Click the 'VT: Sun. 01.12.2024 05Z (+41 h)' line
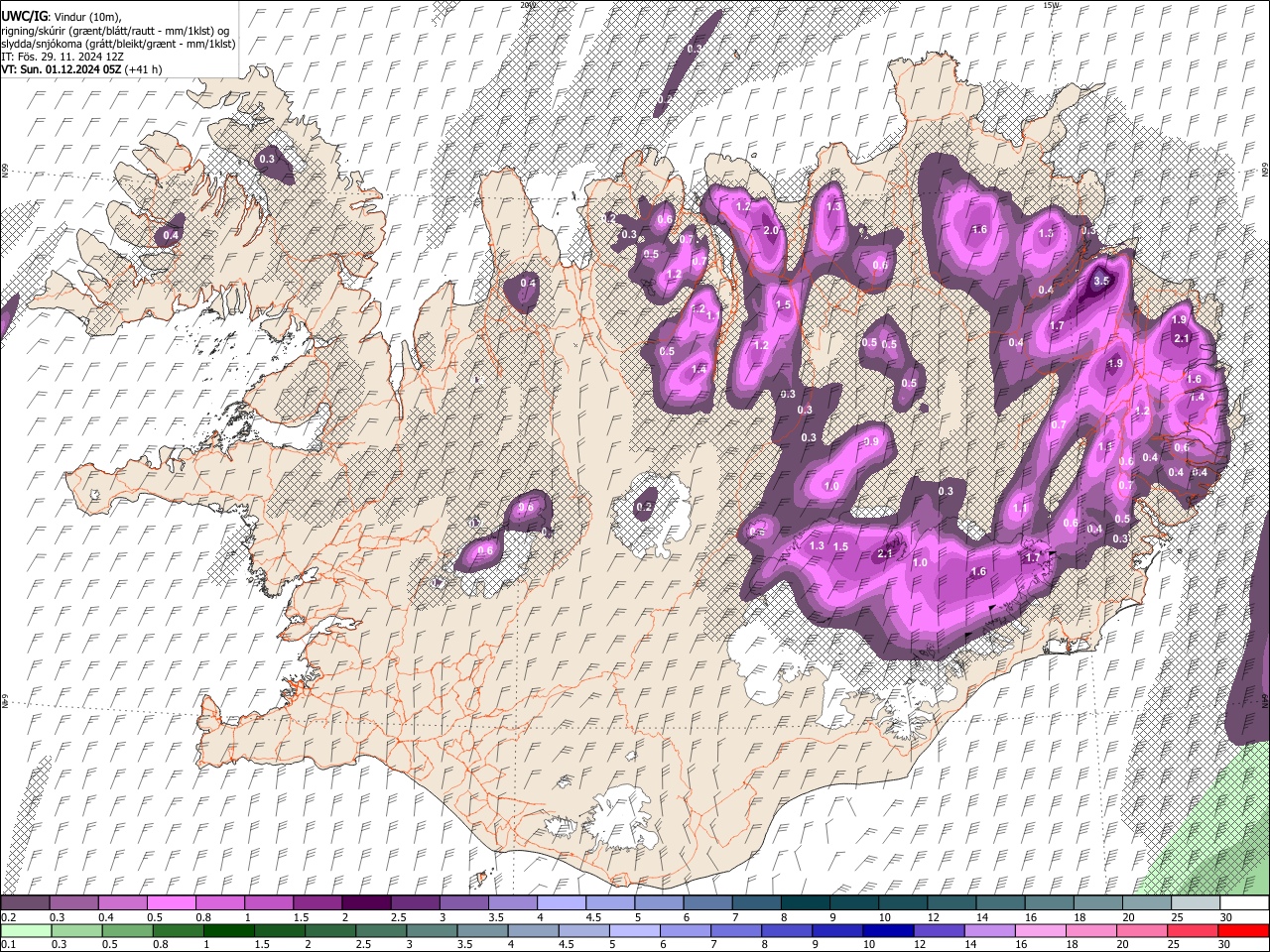Image resolution: width=1270 pixels, height=952 pixels. (81, 69)
